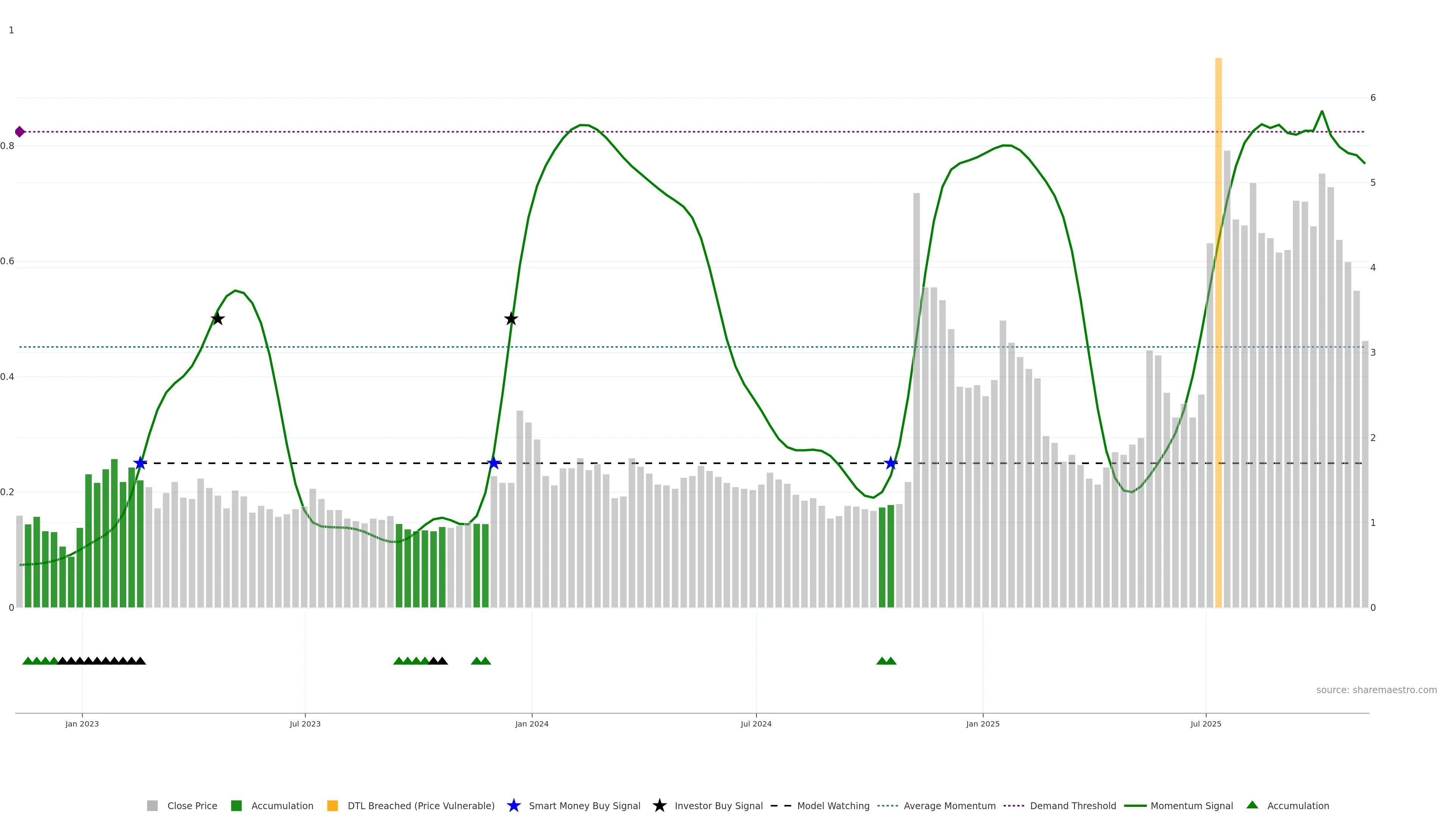Viewport: 1456px width, 819px height.
Task: Click the Jan 2024 x-axis label
Action: point(531,724)
